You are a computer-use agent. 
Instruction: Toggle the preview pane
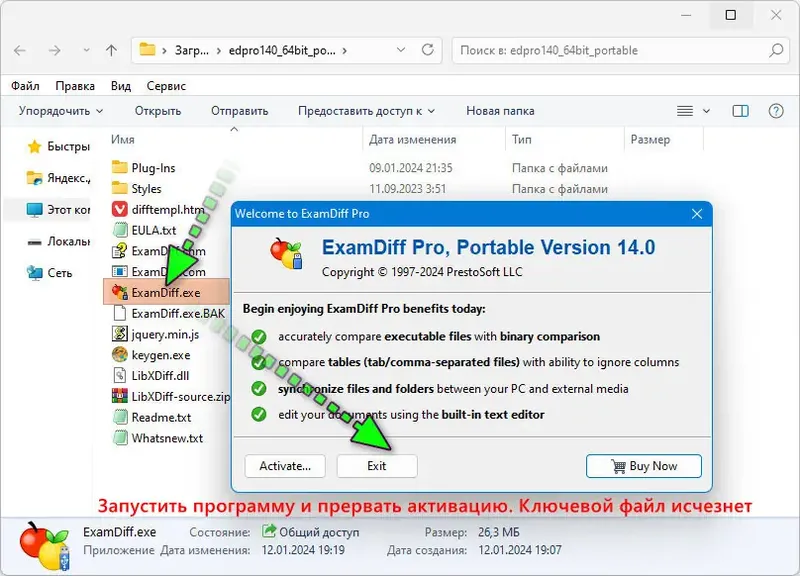(x=741, y=110)
